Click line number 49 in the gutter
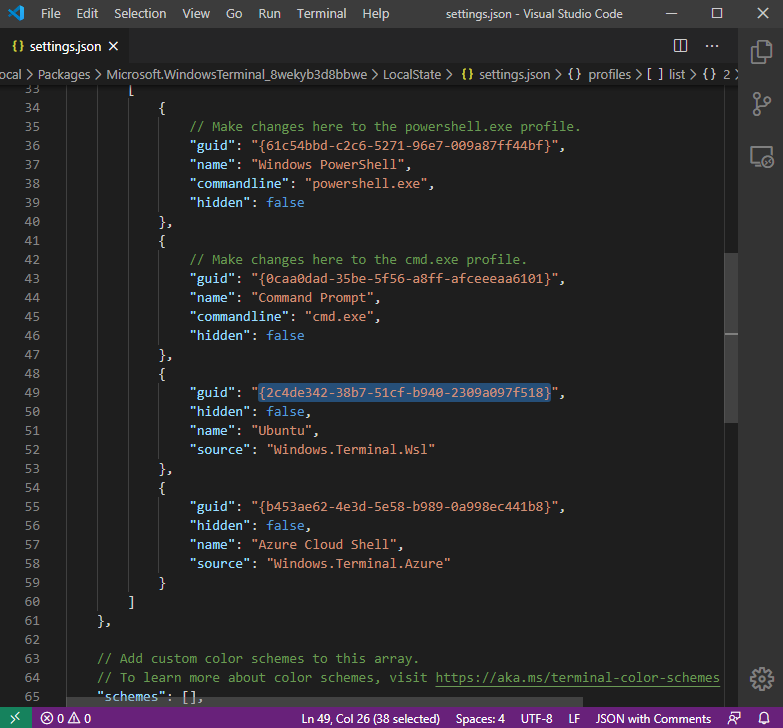This screenshot has height=728, width=783. click(32, 392)
